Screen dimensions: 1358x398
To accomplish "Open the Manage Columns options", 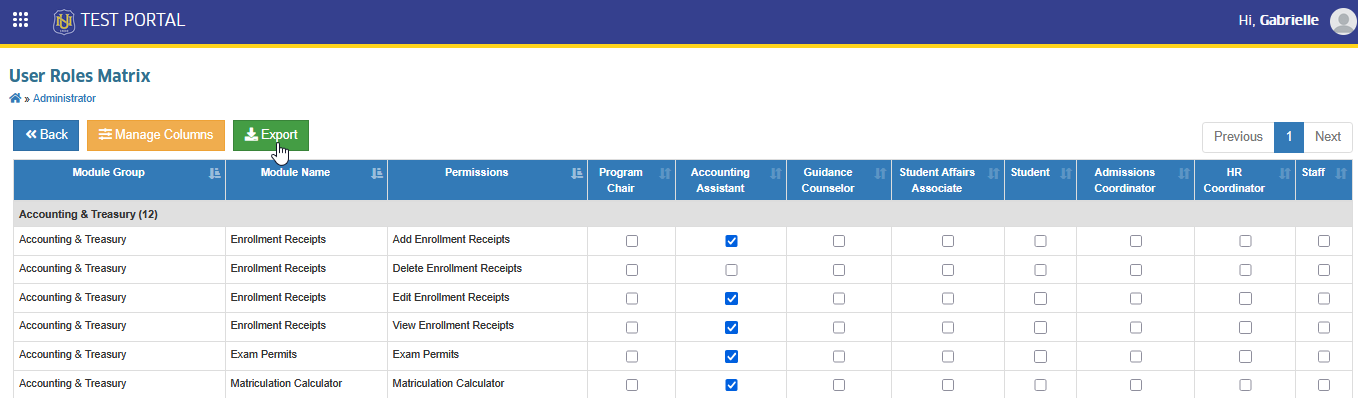I will pyautogui.click(x=156, y=135).
